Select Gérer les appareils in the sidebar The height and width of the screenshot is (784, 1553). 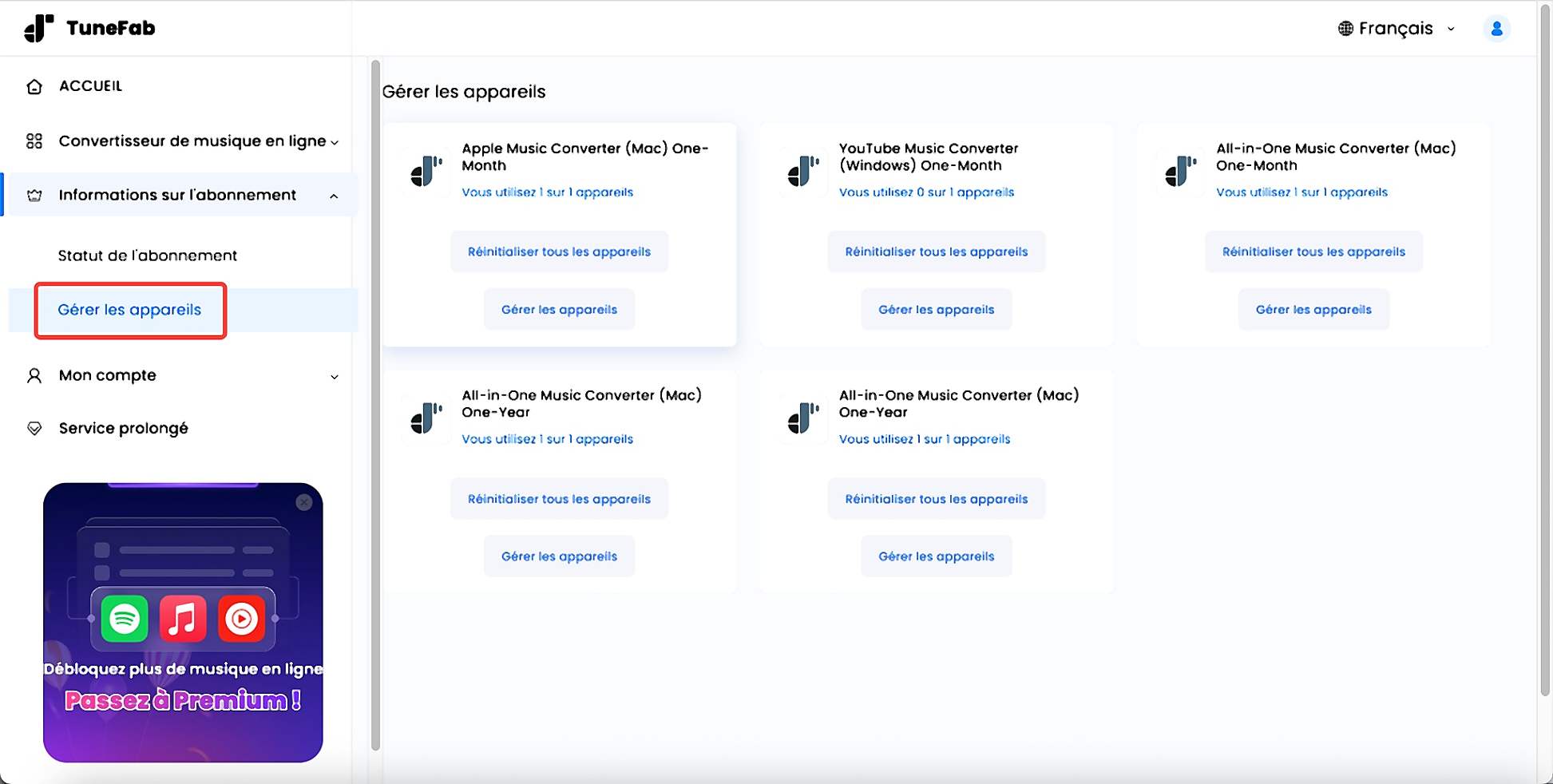coord(129,310)
